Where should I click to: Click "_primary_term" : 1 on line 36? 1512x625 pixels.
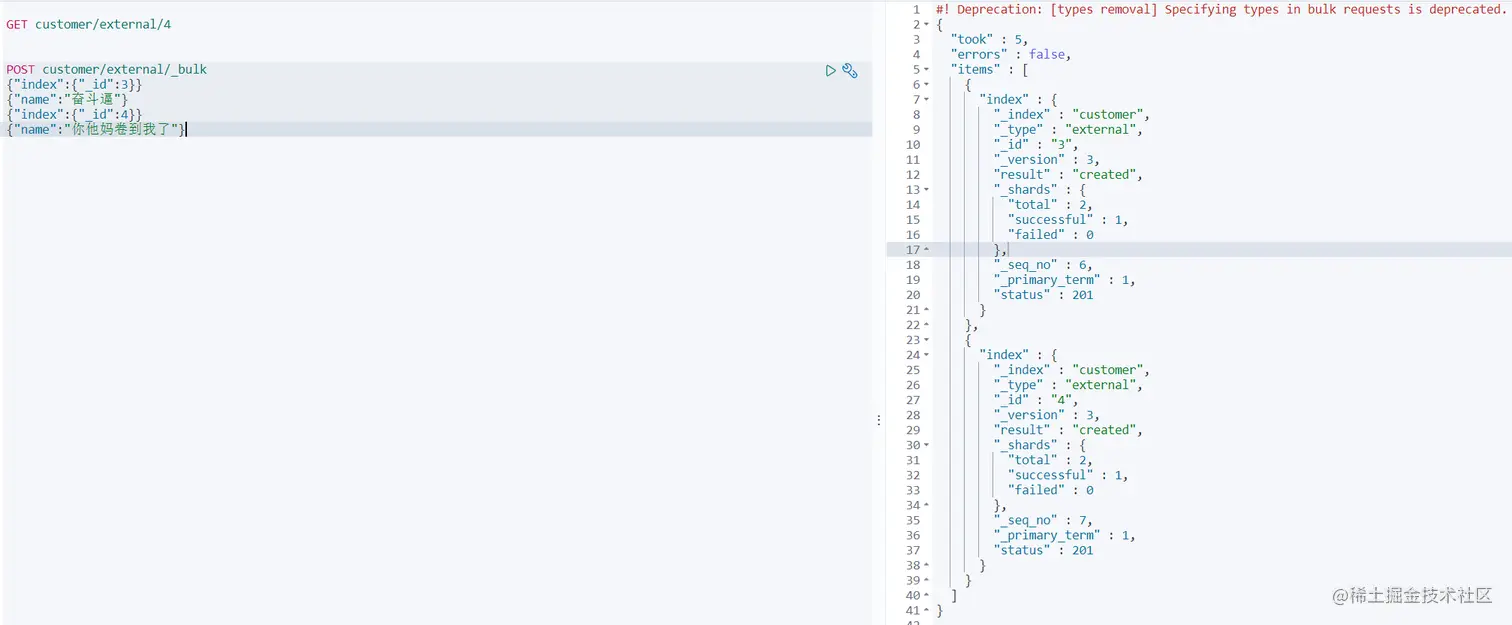pyautogui.click(x=1065, y=535)
